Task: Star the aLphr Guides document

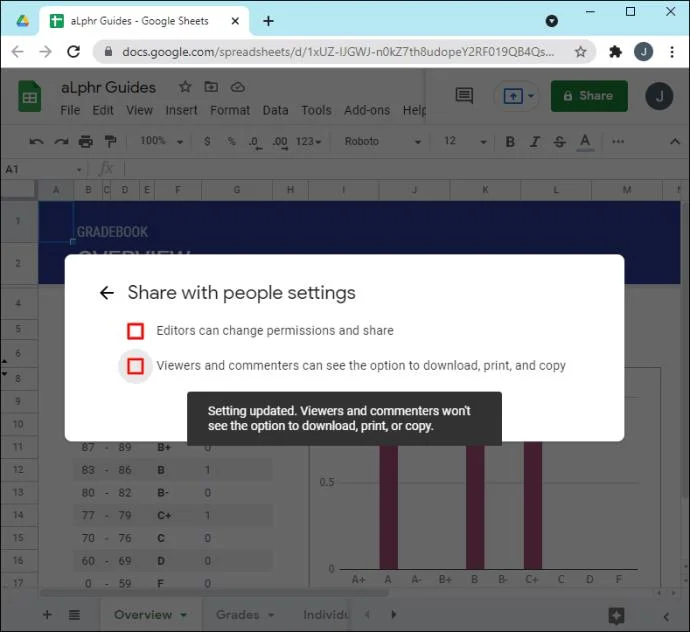Action: (x=185, y=87)
